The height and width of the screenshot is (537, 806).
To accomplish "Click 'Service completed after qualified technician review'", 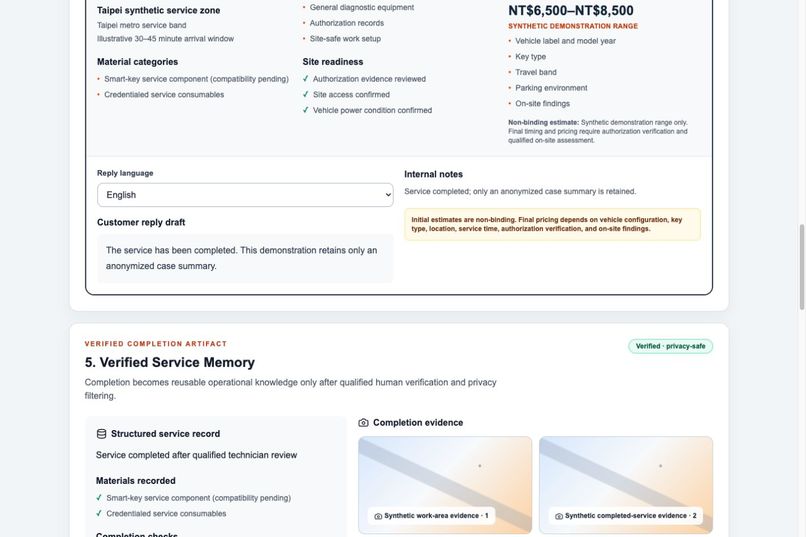I will (196, 455).
